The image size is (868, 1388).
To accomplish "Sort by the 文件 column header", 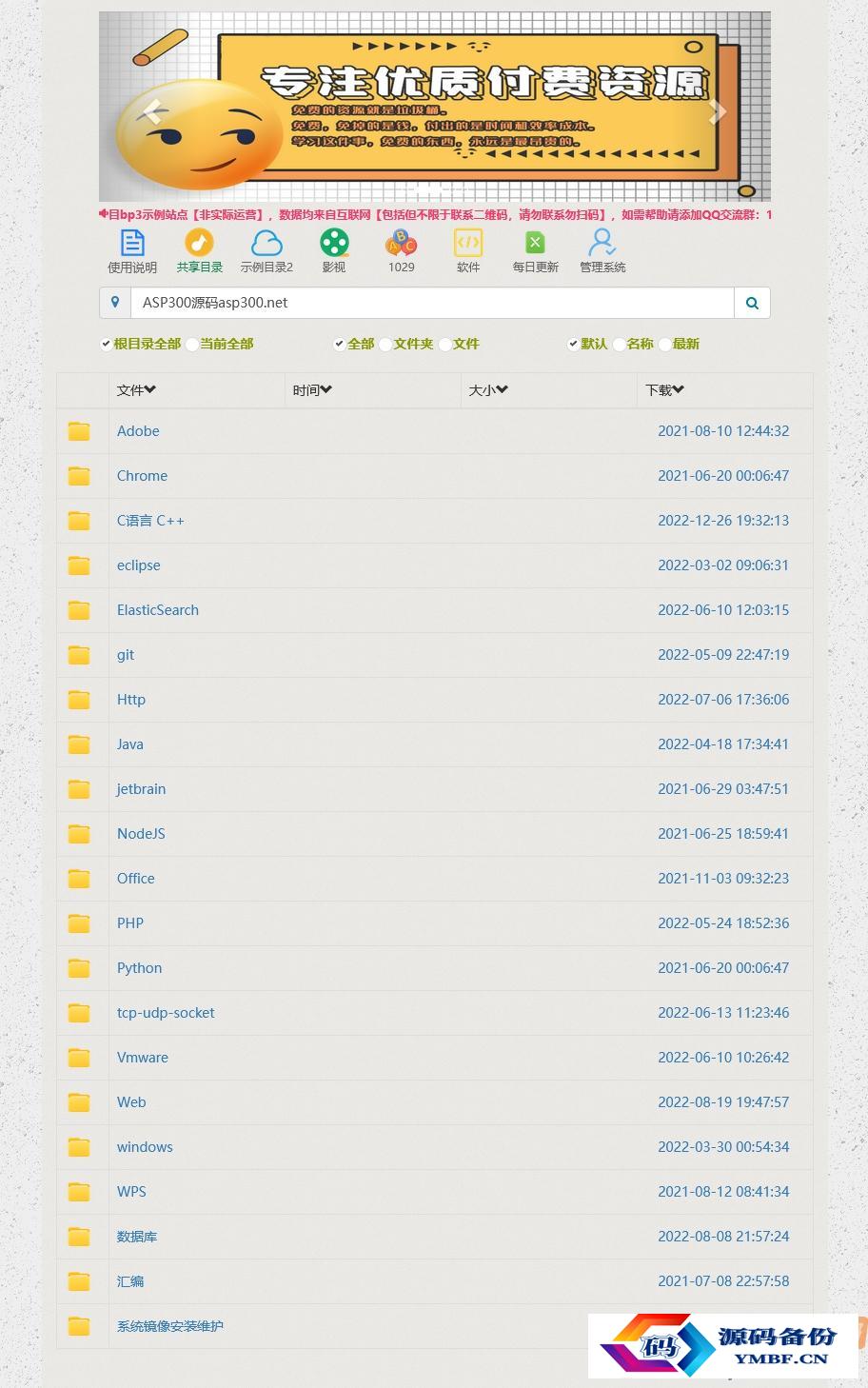I will (136, 390).
